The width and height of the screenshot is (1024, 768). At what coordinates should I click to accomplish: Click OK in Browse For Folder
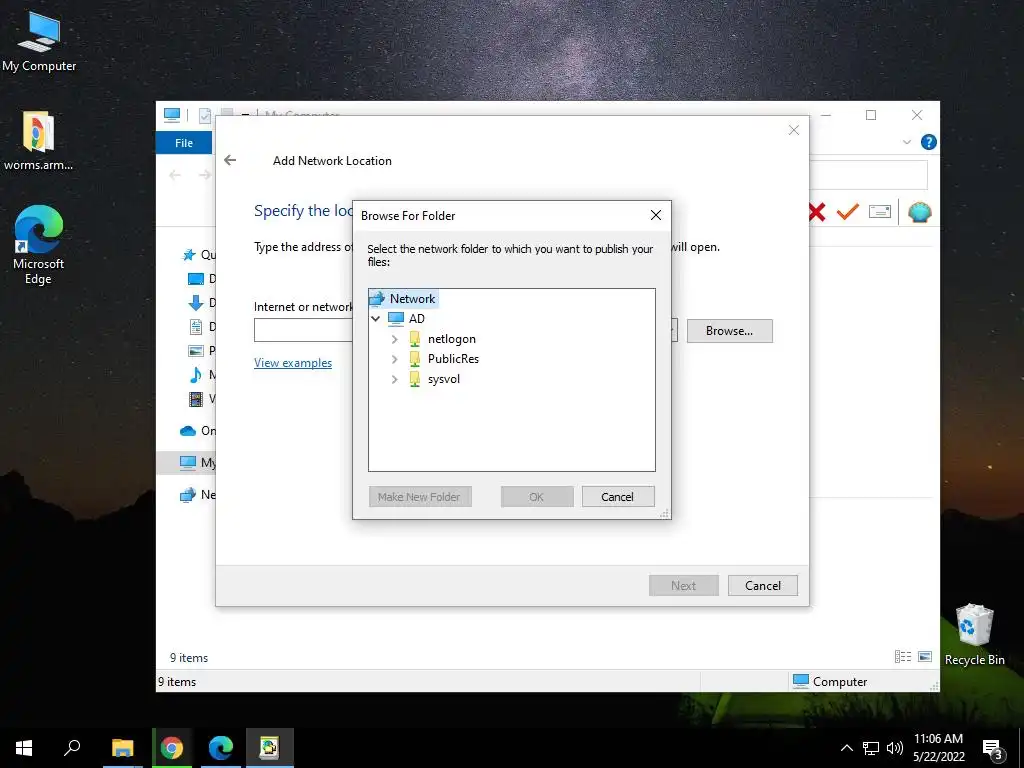pyautogui.click(x=537, y=497)
